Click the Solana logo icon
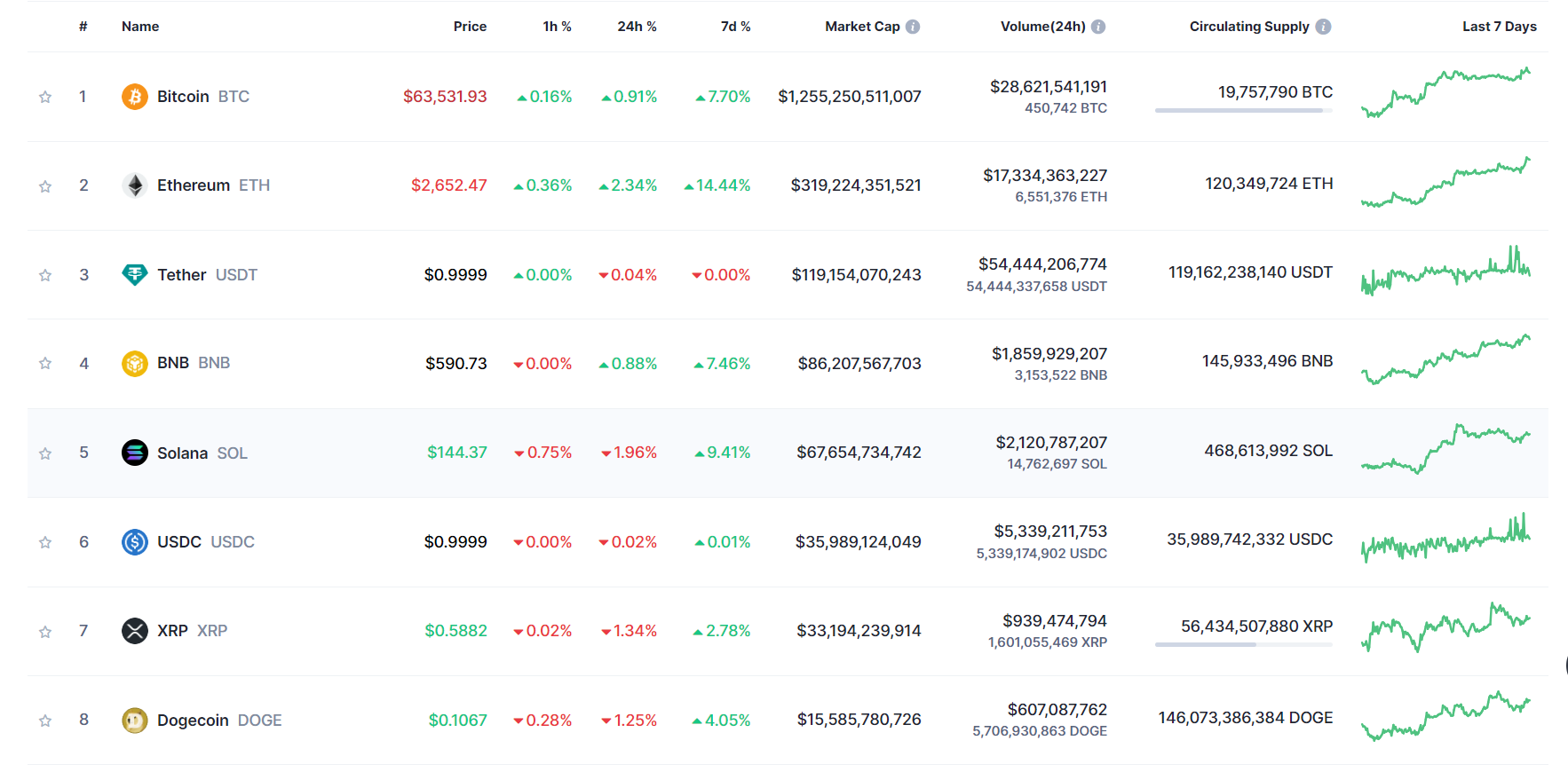1568x772 pixels. [x=135, y=453]
